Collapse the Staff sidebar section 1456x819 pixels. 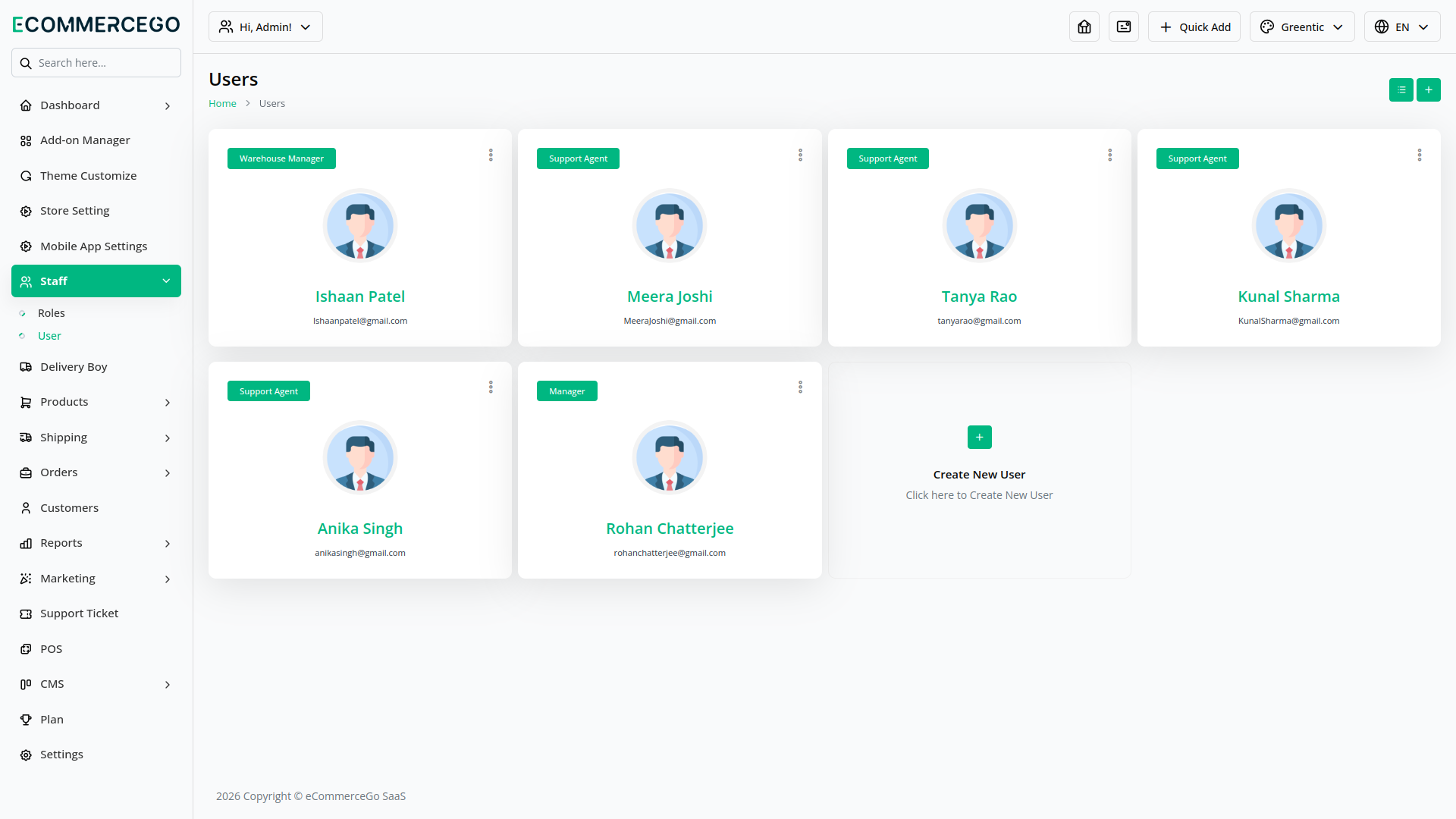click(x=96, y=281)
